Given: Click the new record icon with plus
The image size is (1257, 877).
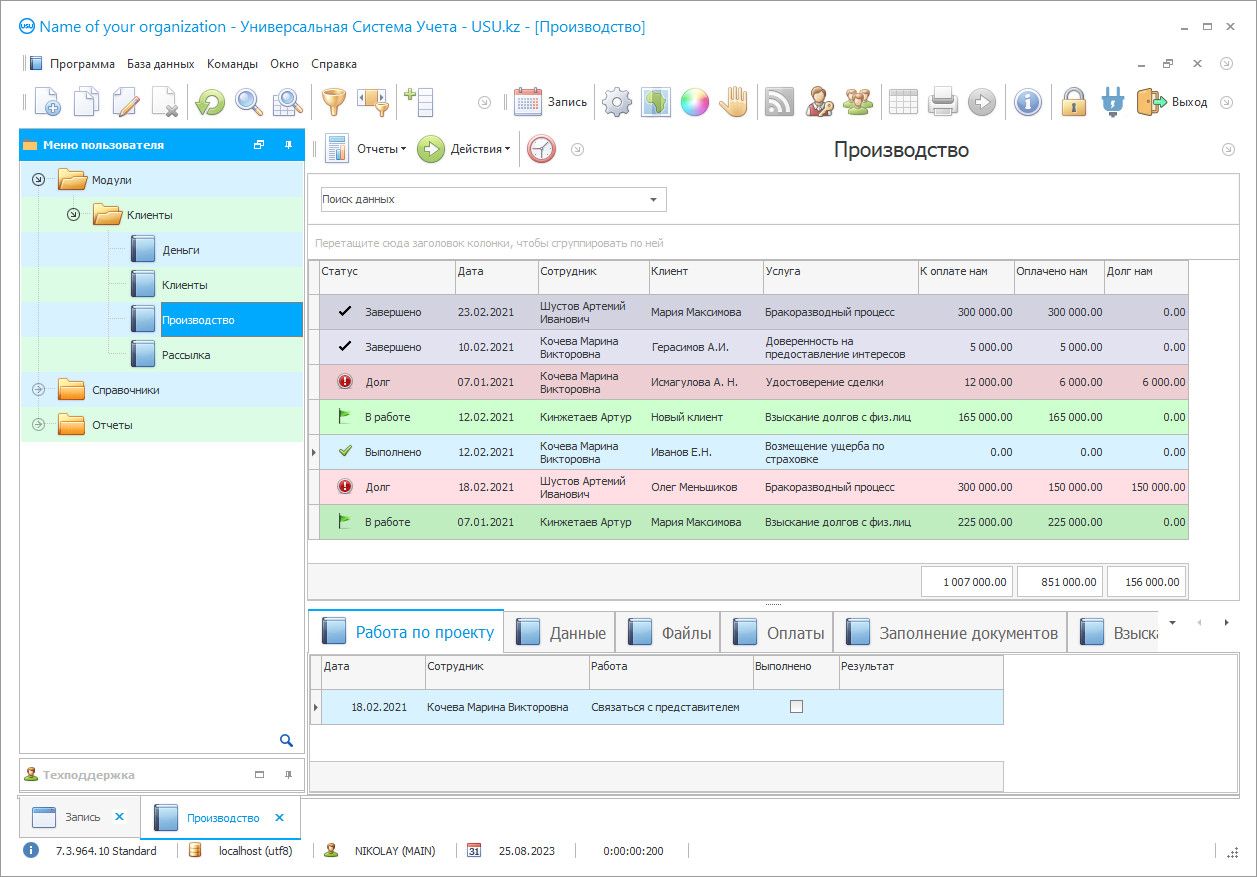Looking at the screenshot, I should point(47,102).
